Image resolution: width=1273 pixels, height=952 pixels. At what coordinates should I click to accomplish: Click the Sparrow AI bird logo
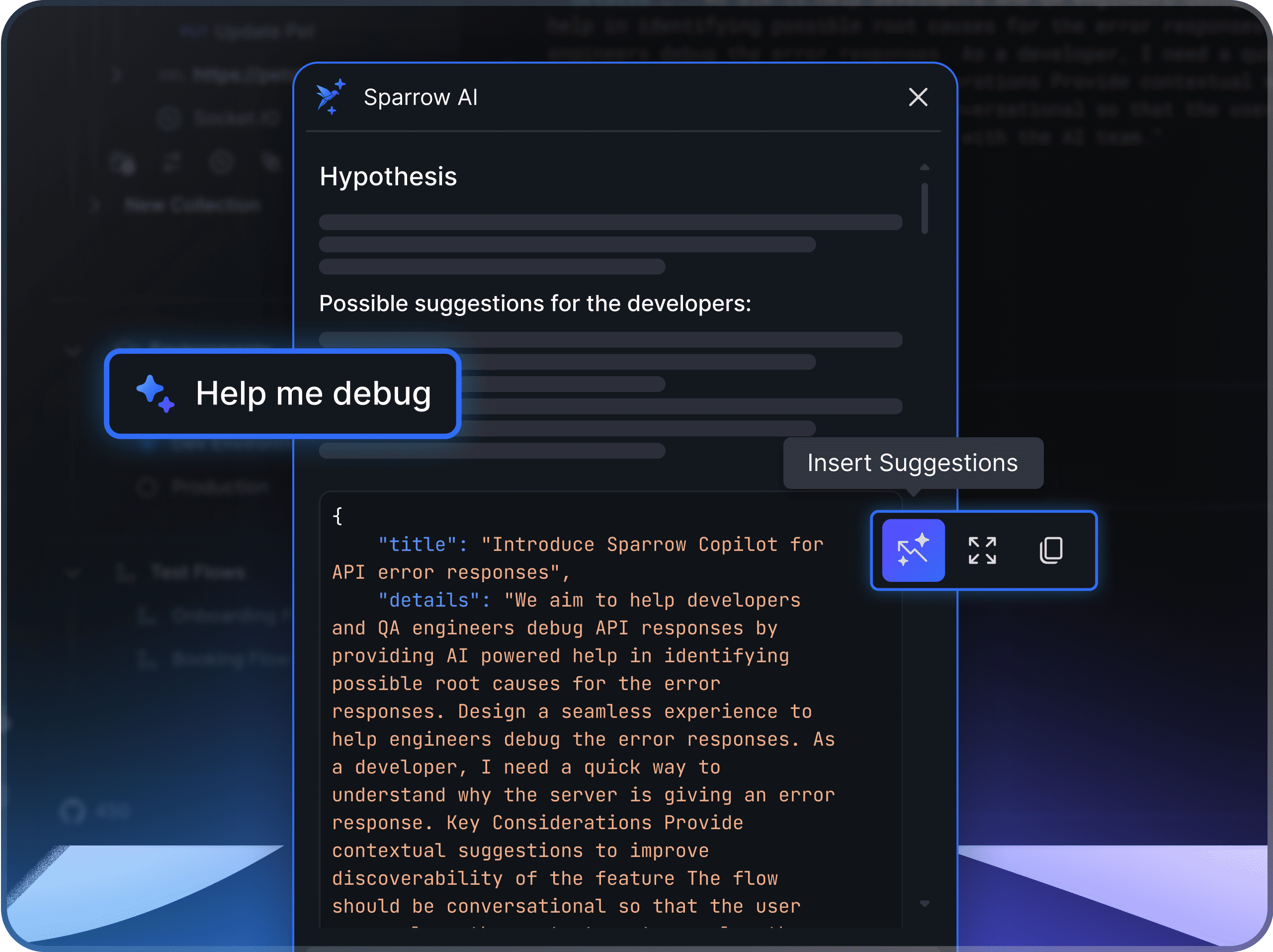point(331,96)
